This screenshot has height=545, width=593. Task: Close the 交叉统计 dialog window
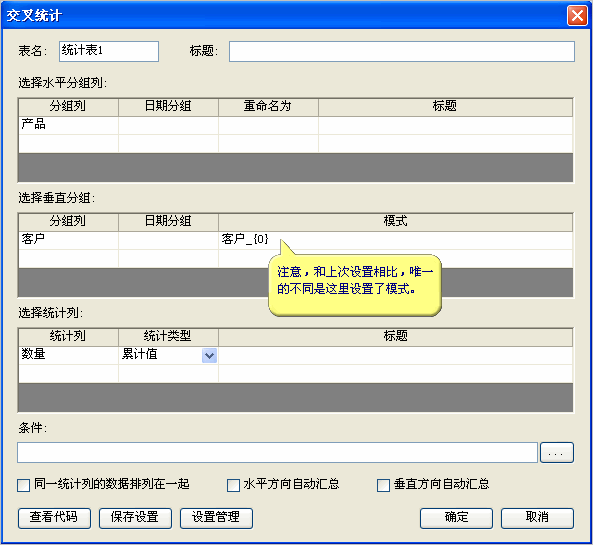tap(577, 16)
